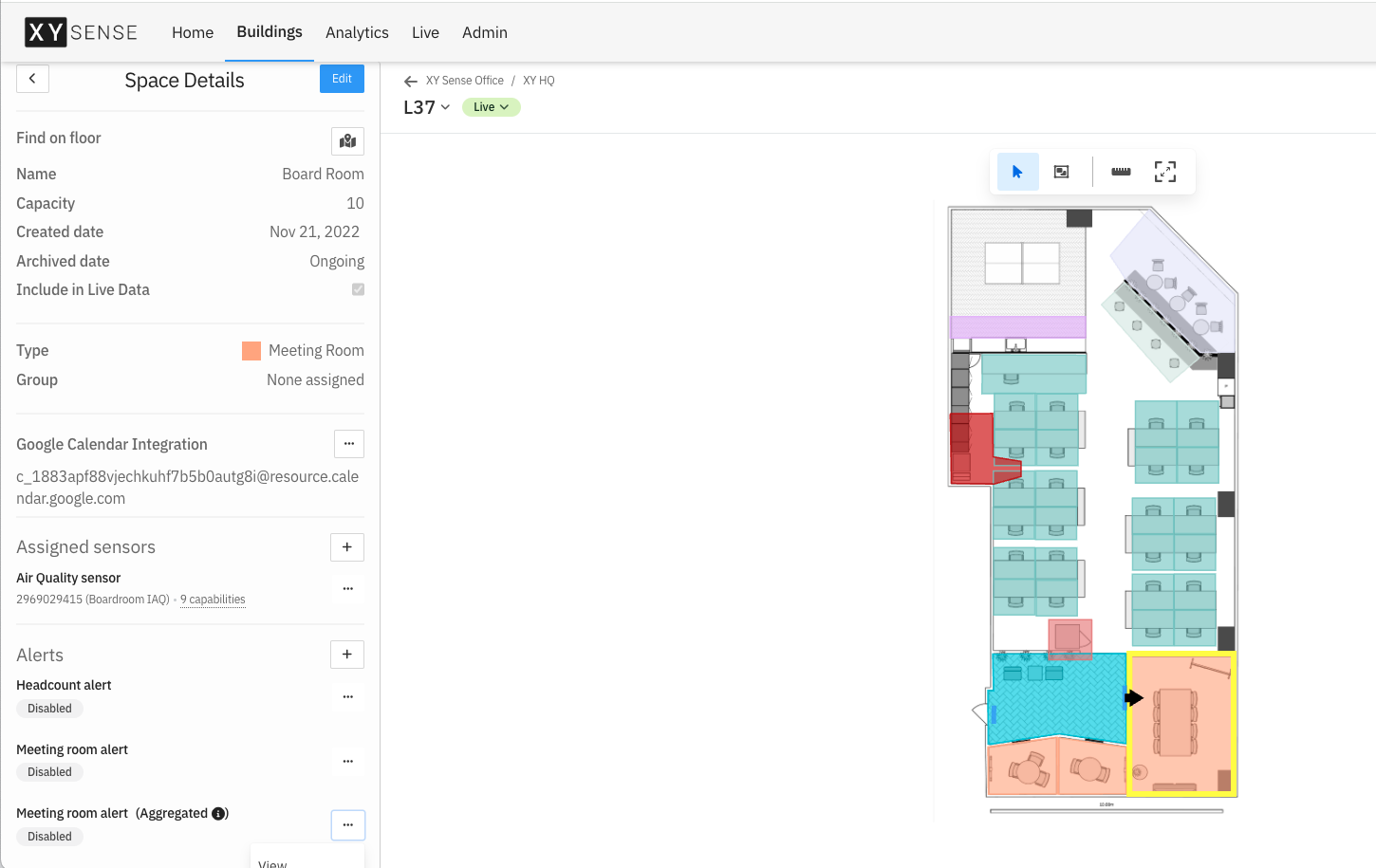1376x868 pixels.
Task: Open the XY HQ breadcrumb link
Action: click(x=539, y=81)
